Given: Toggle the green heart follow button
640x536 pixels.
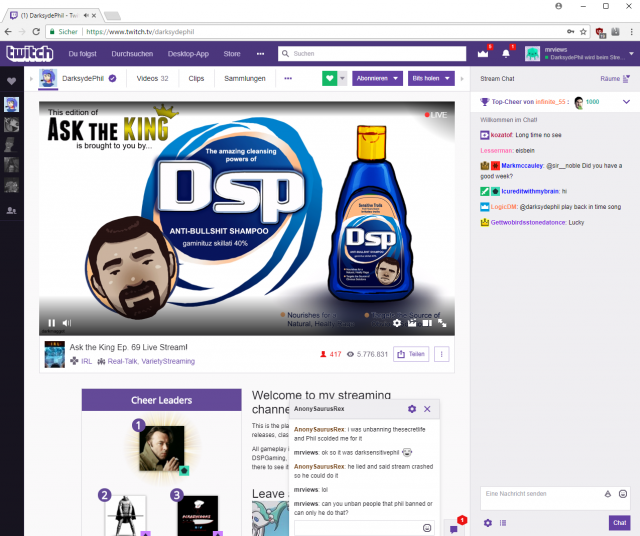Looking at the screenshot, I should [x=330, y=78].
